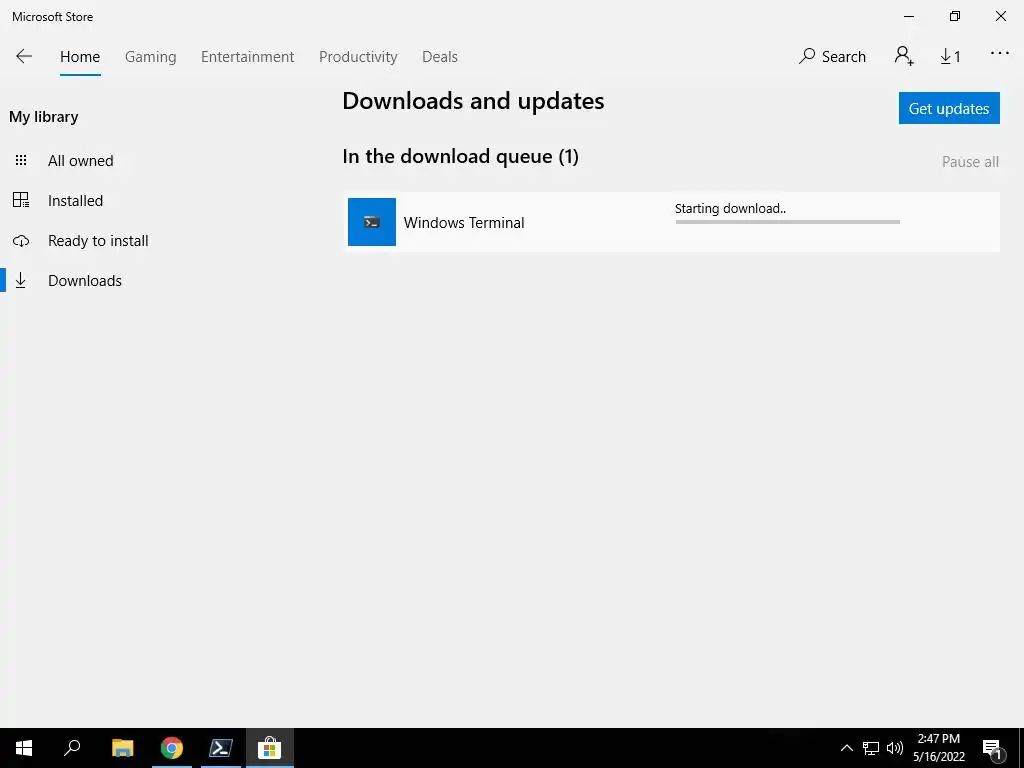Click Pause all downloads
Screen dimensions: 1024x768
coord(970,161)
